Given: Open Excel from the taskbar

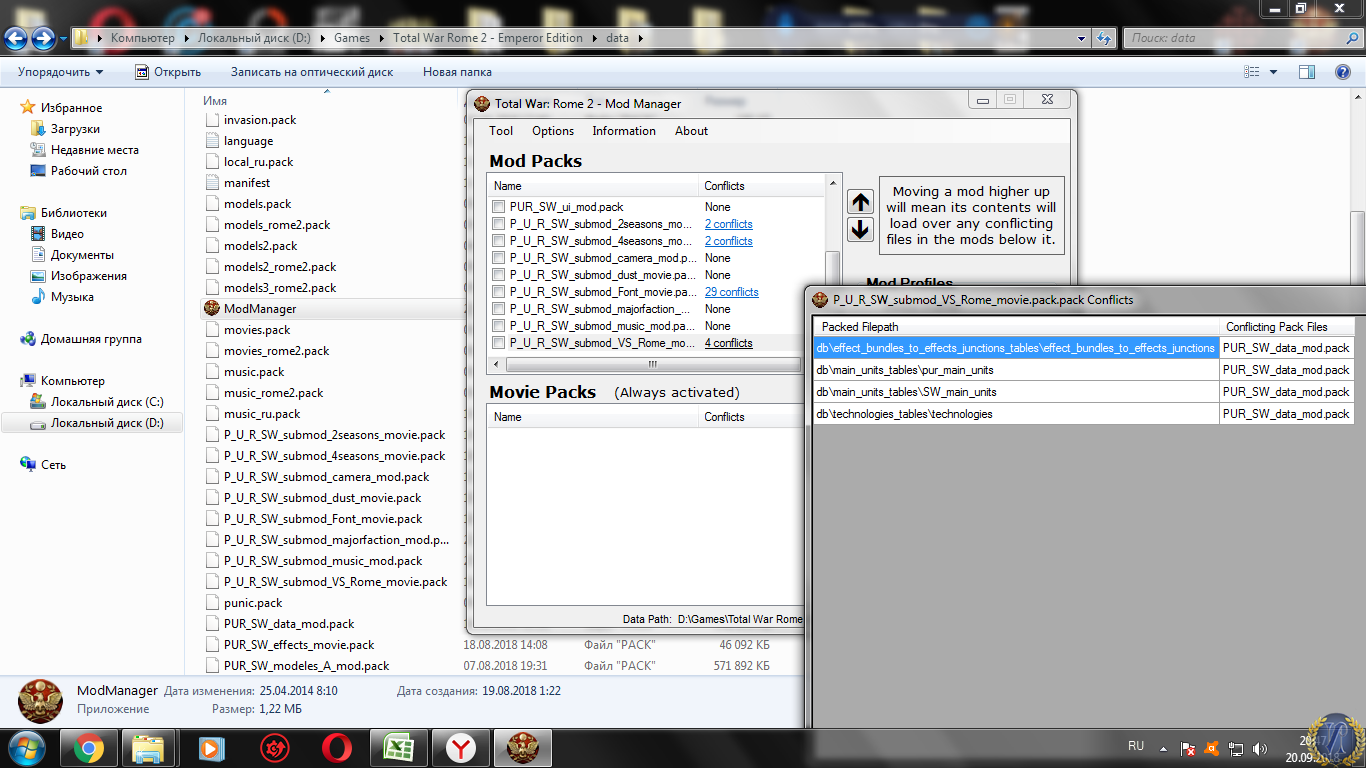Looking at the screenshot, I should (x=398, y=747).
